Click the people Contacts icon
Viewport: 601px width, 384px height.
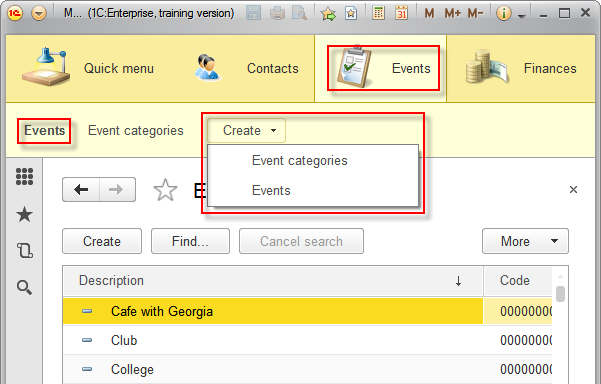point(208,67)
